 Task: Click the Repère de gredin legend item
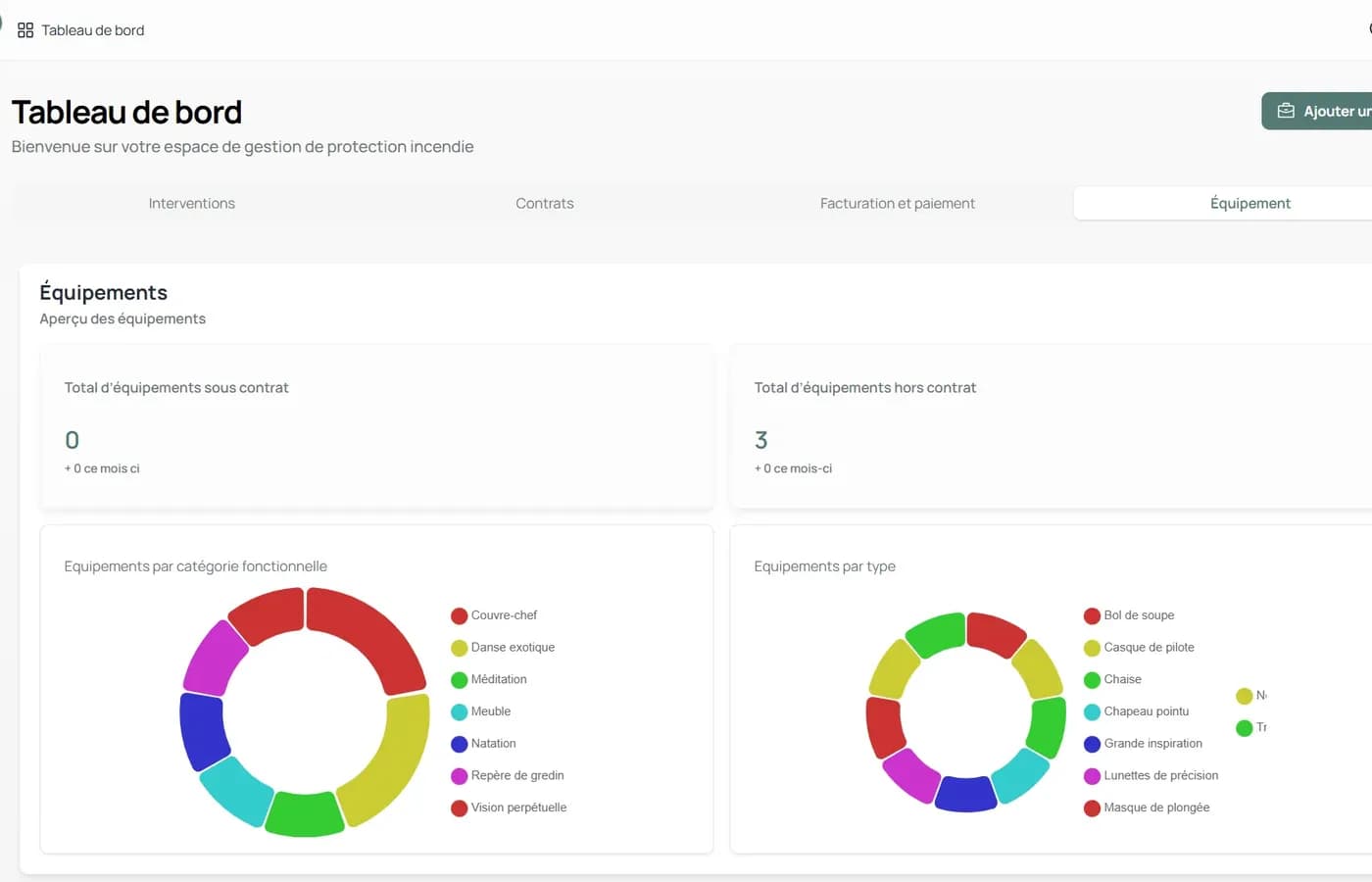508,776
